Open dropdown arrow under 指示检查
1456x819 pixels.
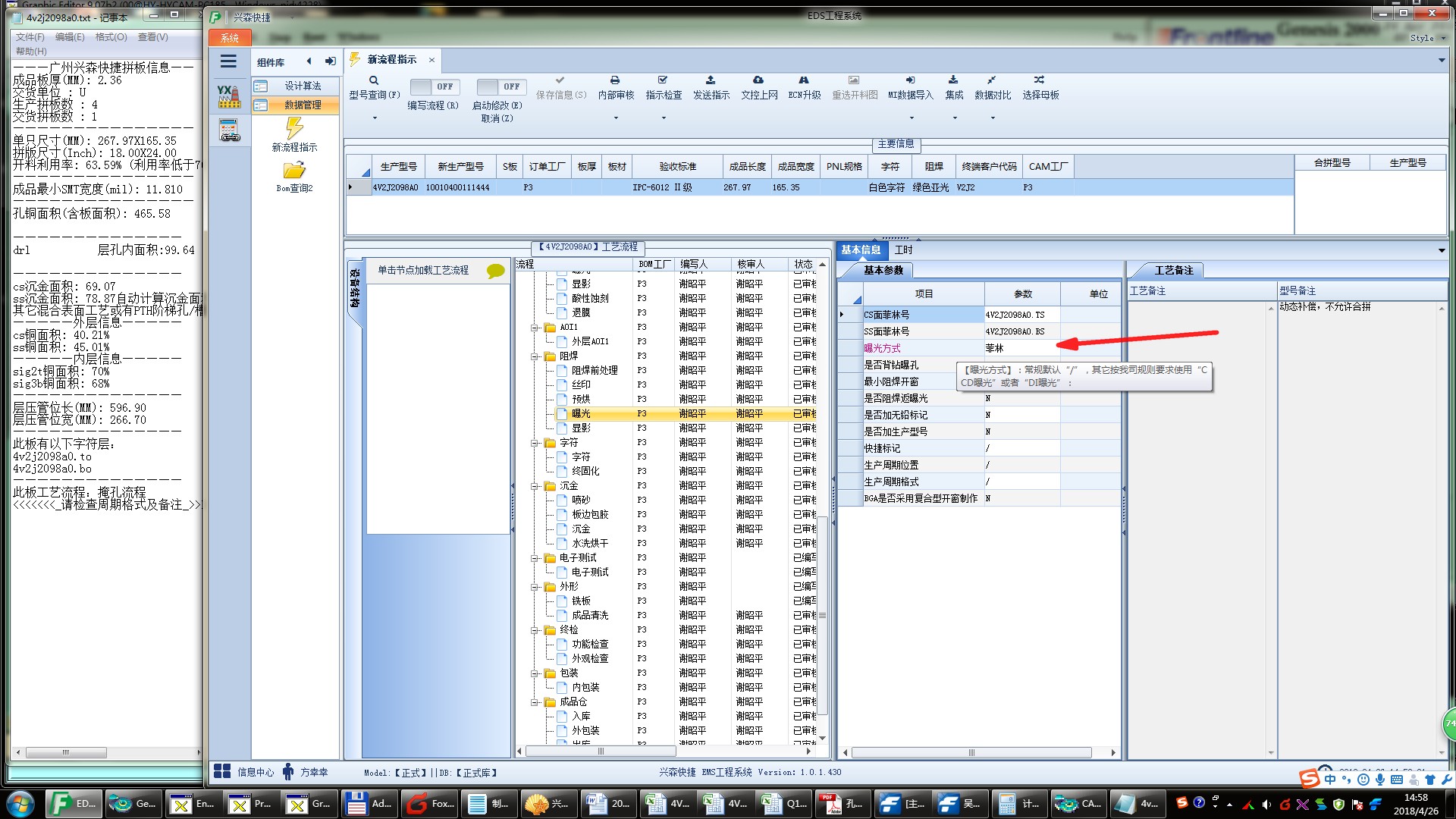pyautogui.click(x=664, y=118)
